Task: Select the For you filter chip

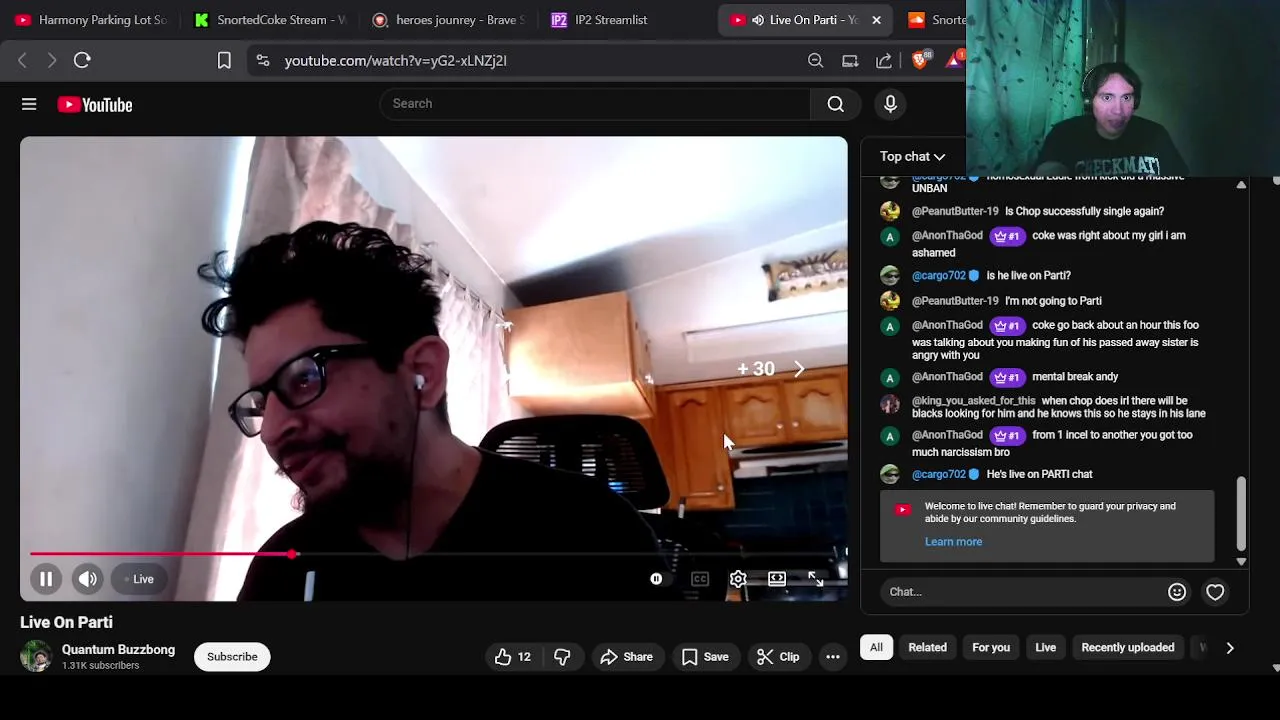Action: click(991, 647)
